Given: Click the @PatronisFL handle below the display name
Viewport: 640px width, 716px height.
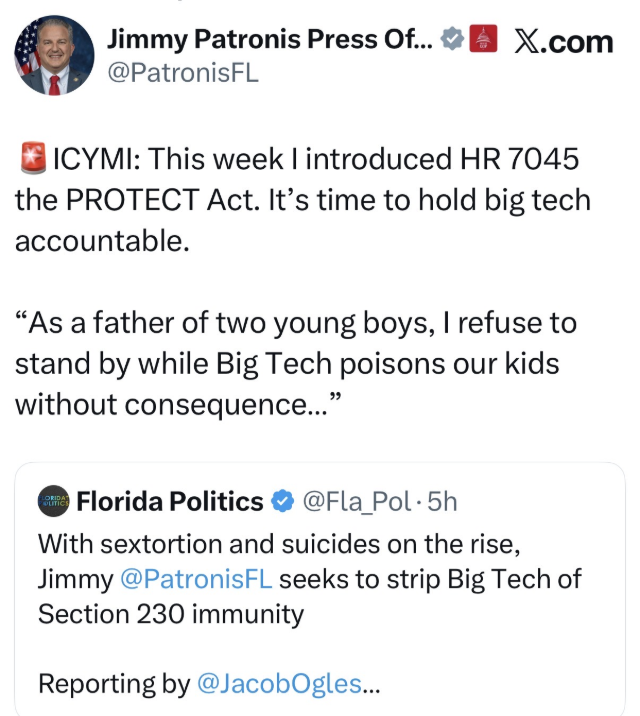Looking at the screenshot, I should pos(182,75).
